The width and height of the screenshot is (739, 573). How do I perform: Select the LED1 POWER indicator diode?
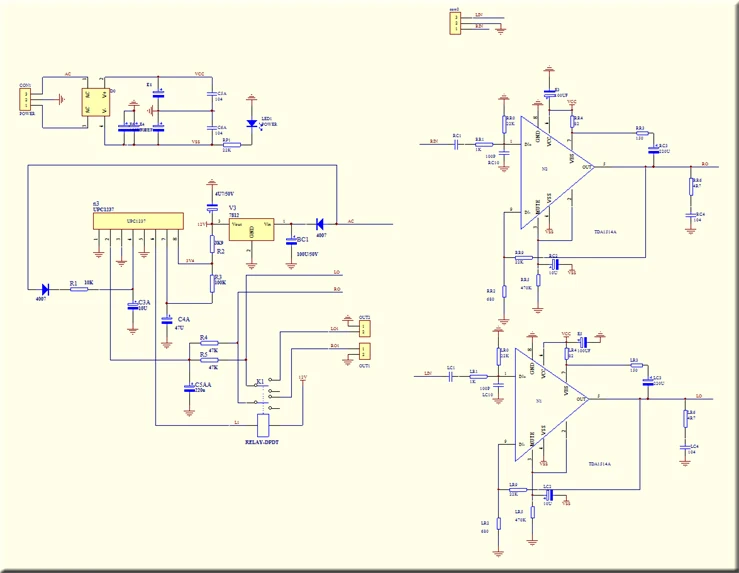[252, 123]
